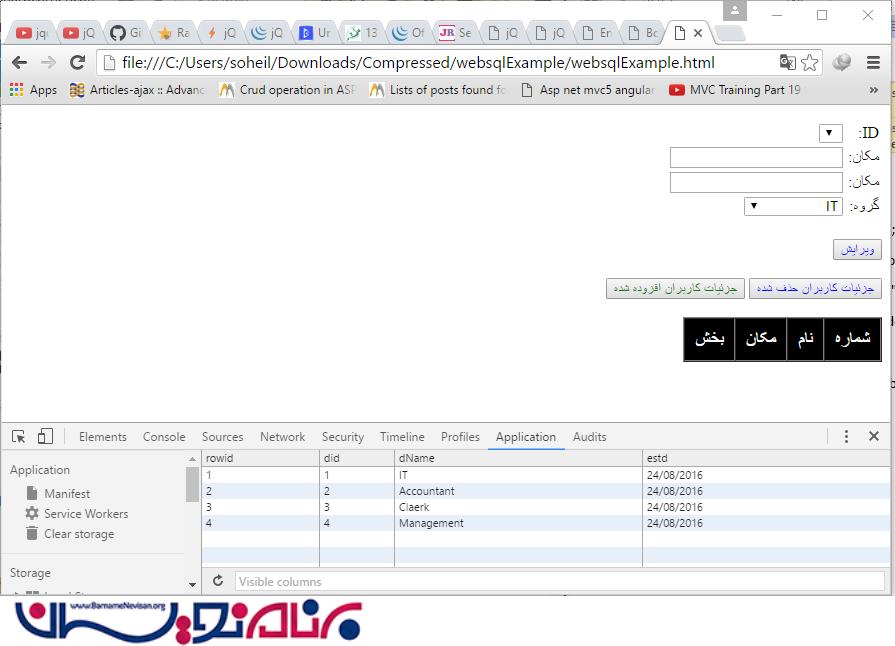Bookmark this page with star icon

tap(810, 63)
